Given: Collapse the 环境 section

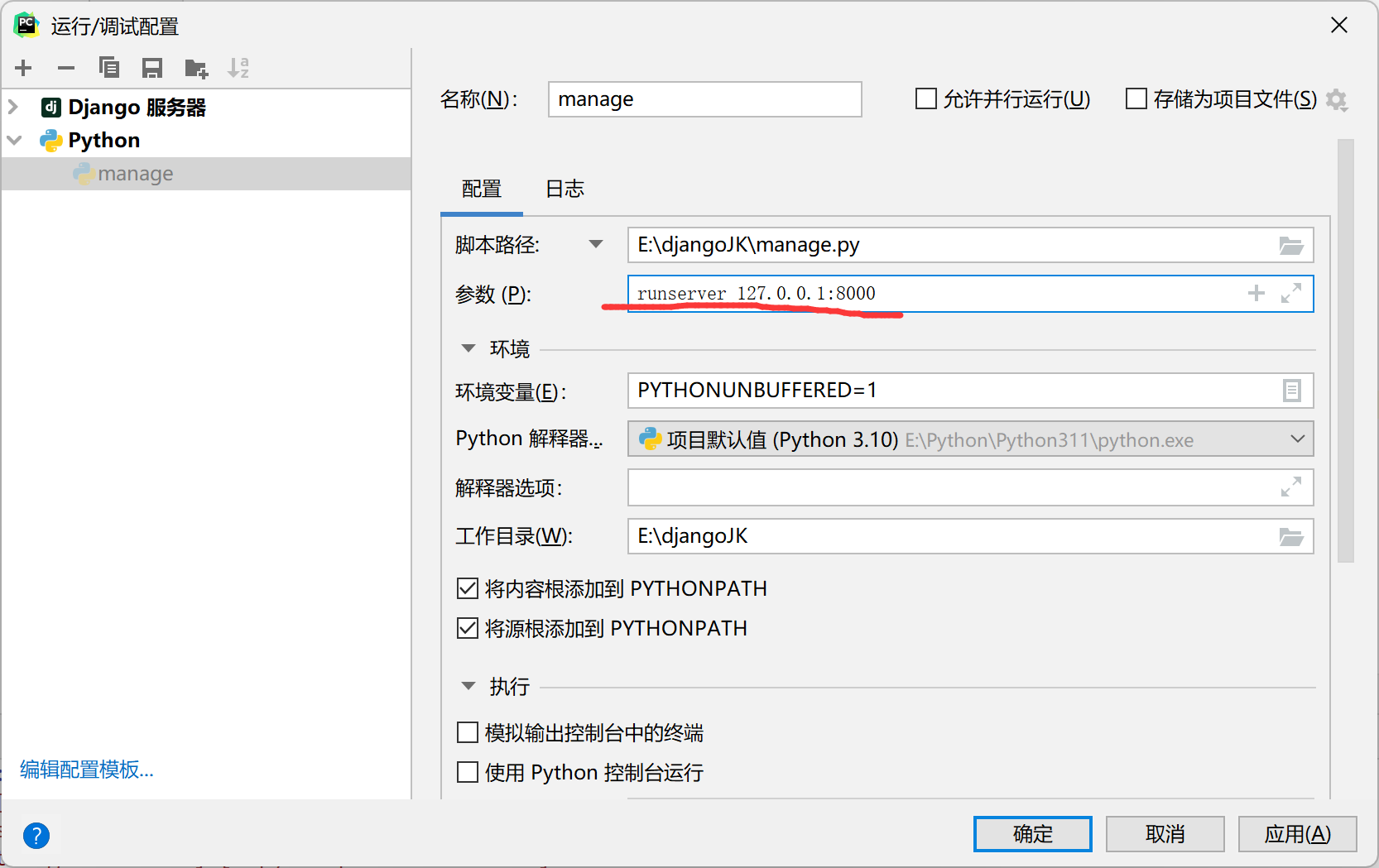Looking at the screenshot, I should tap(468, 348).
